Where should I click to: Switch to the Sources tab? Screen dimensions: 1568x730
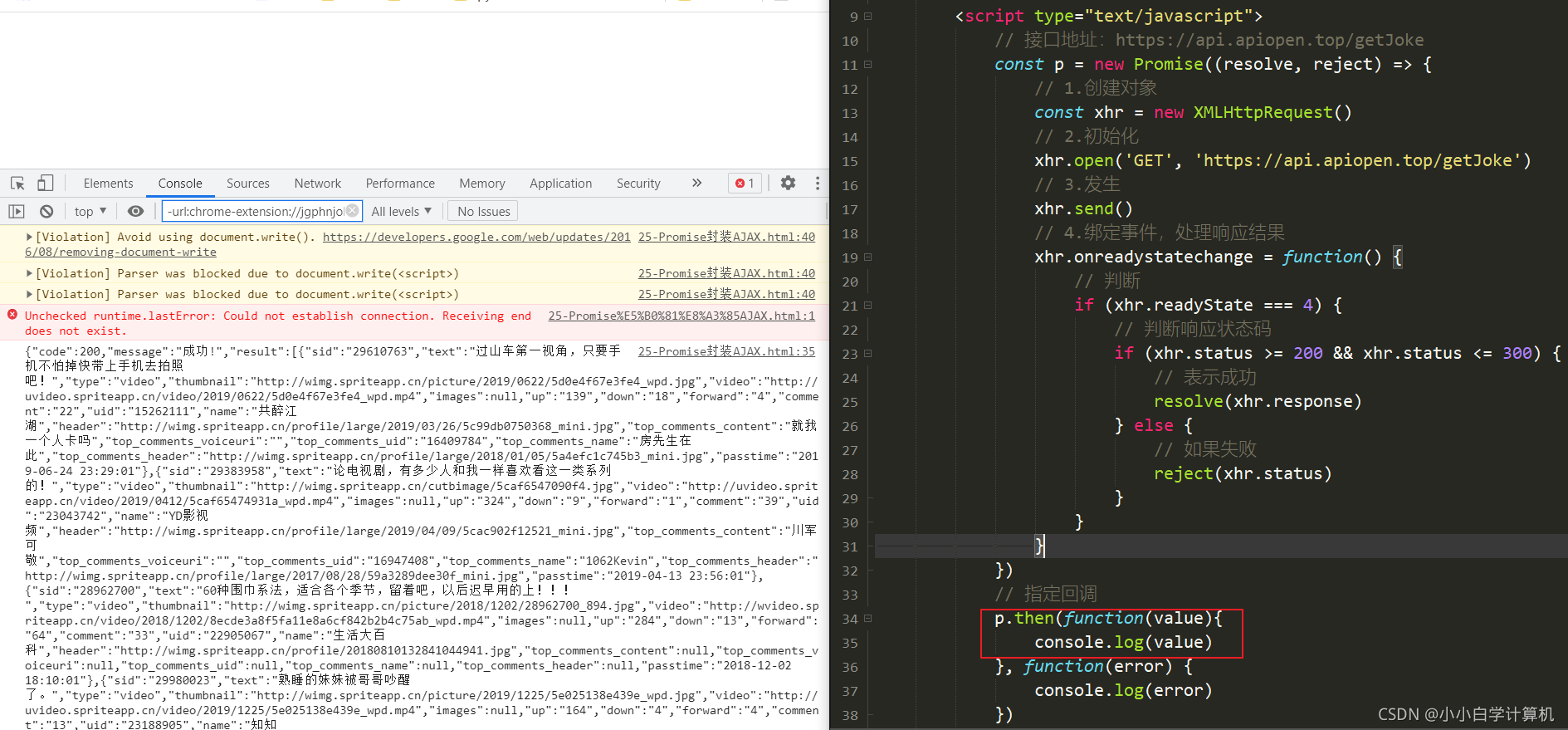pos(248,184)
